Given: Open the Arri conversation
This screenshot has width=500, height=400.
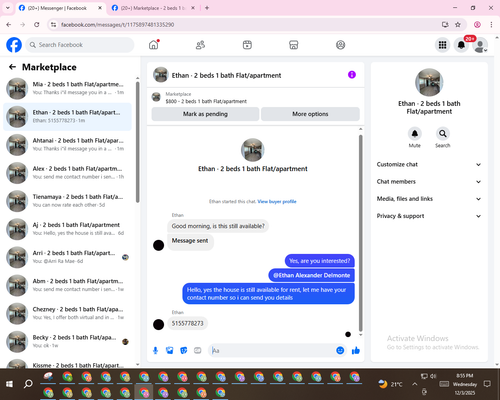Looking at the screenshot, I should point(67,257).
